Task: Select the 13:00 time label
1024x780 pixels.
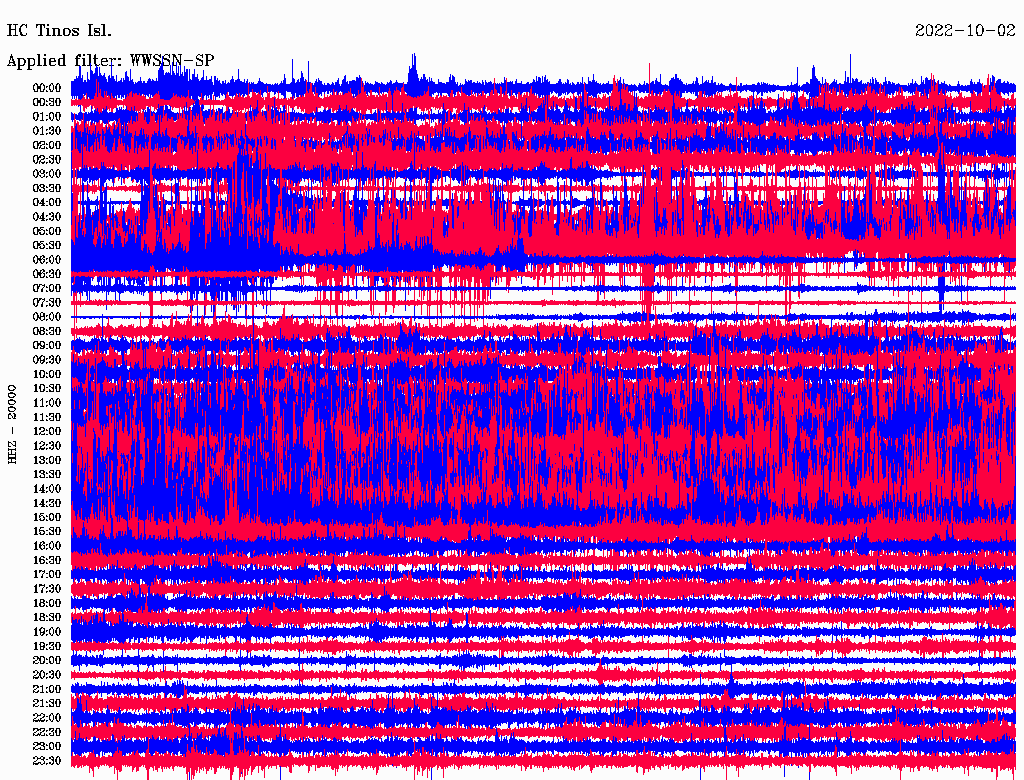Action: pos(47,461)
